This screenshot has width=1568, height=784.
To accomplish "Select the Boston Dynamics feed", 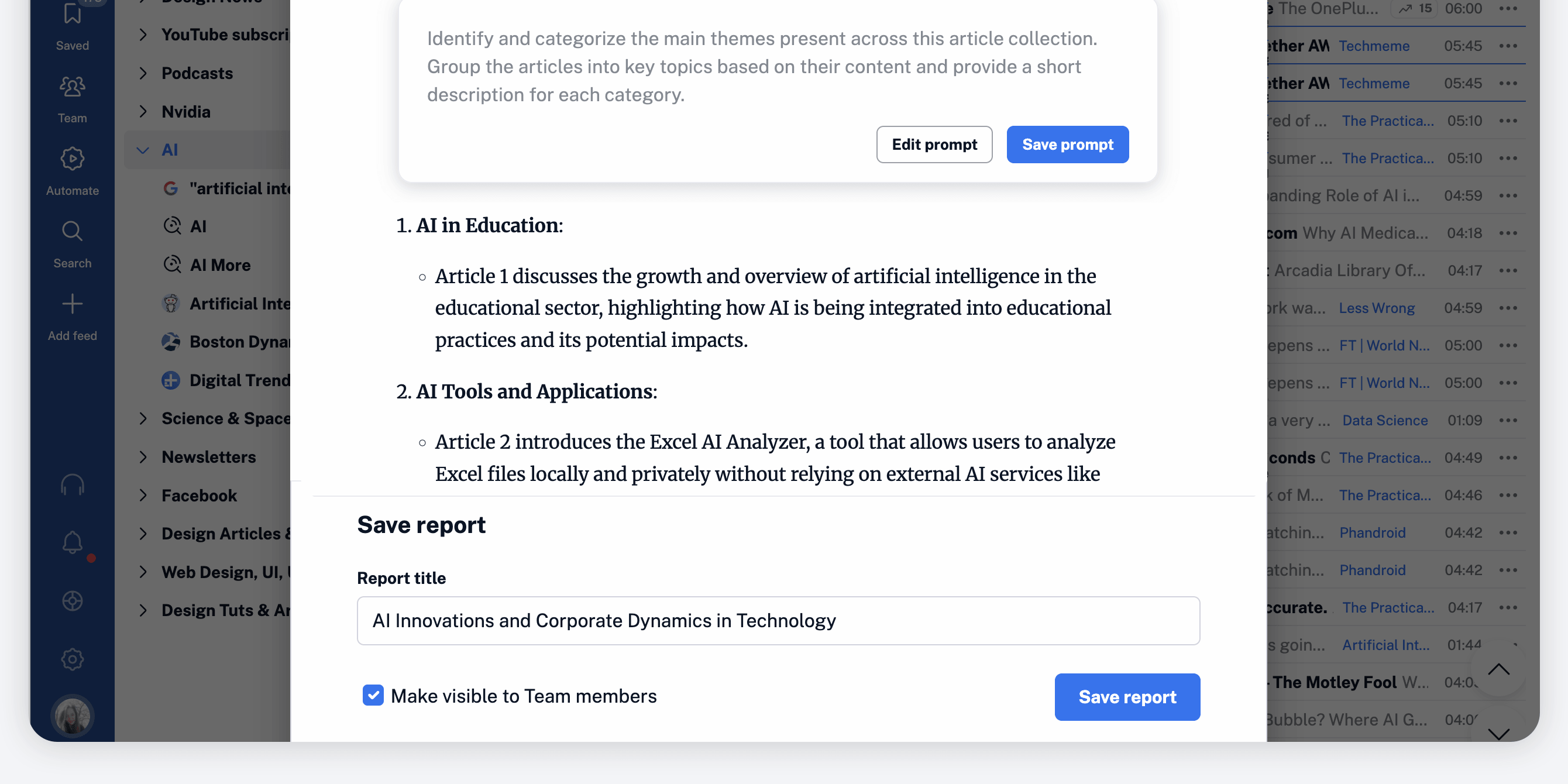I will tap(239, 342).
